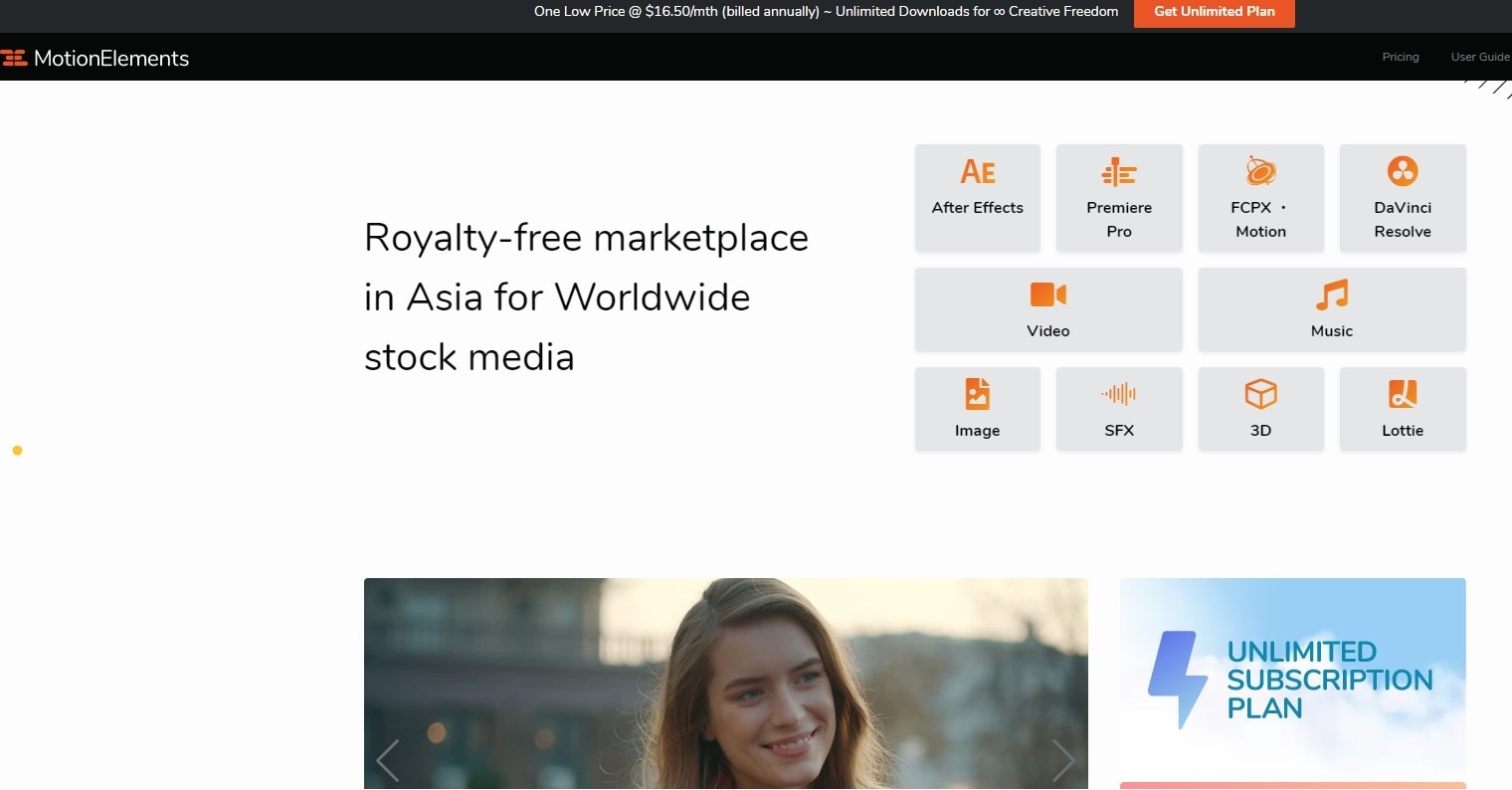Viewport: 1512px width, 790px height.
Task: Open the SFX sound effects tile
Action: pos(1119,409)
